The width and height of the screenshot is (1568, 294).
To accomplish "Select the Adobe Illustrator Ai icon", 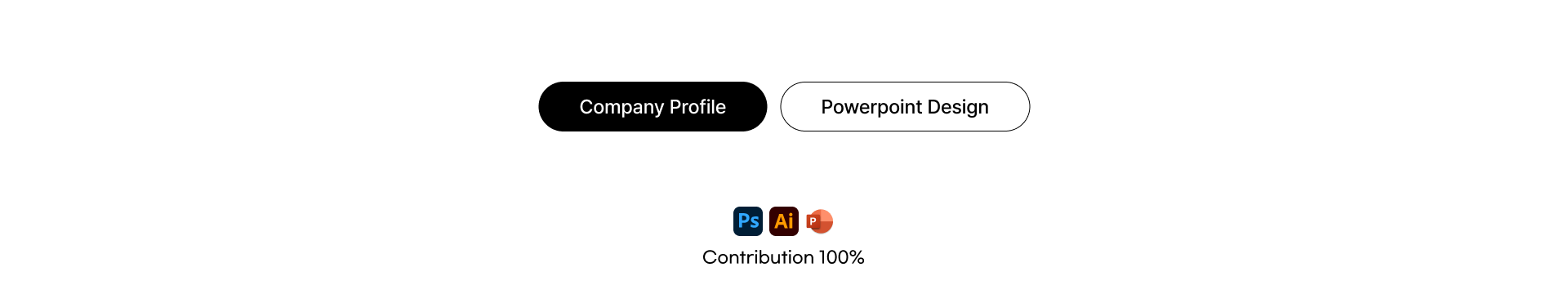I will coord(784,221).
